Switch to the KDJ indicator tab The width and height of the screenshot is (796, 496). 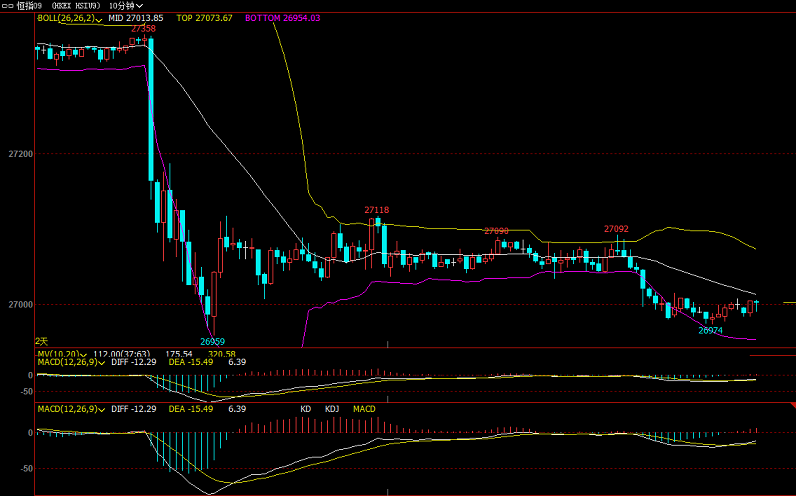click(x=332, y=409)
